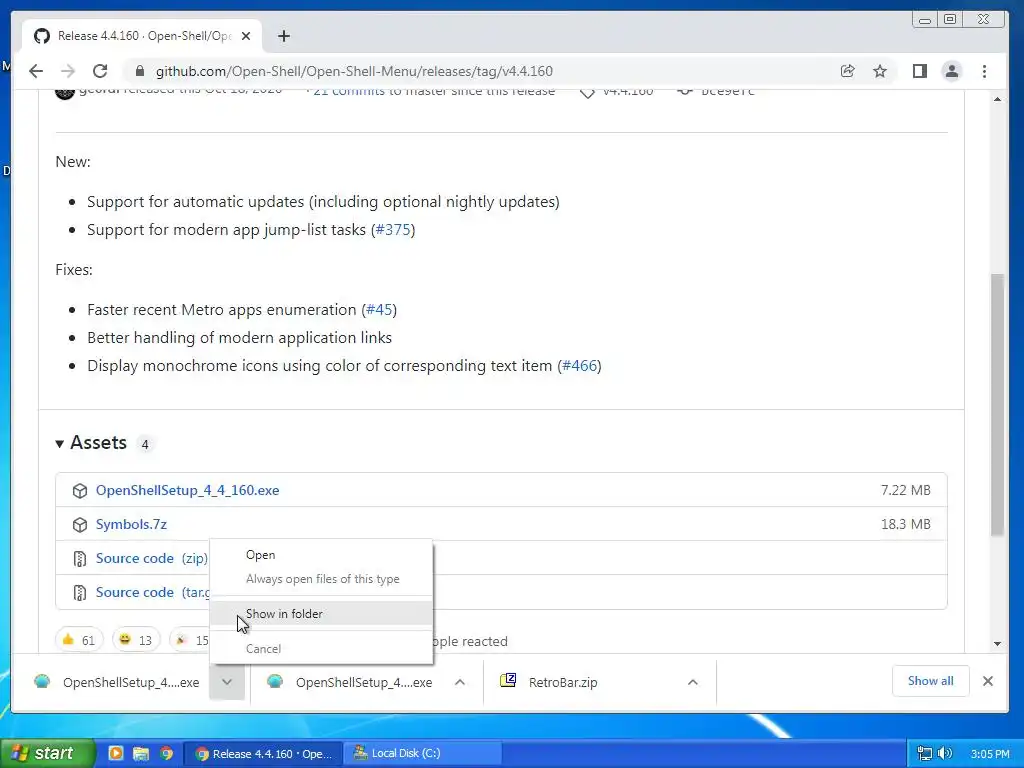The image size is (1024, 768).
Task: Download OpenShellSetup_4_4_160.exe asset
Action: (187, 490)
